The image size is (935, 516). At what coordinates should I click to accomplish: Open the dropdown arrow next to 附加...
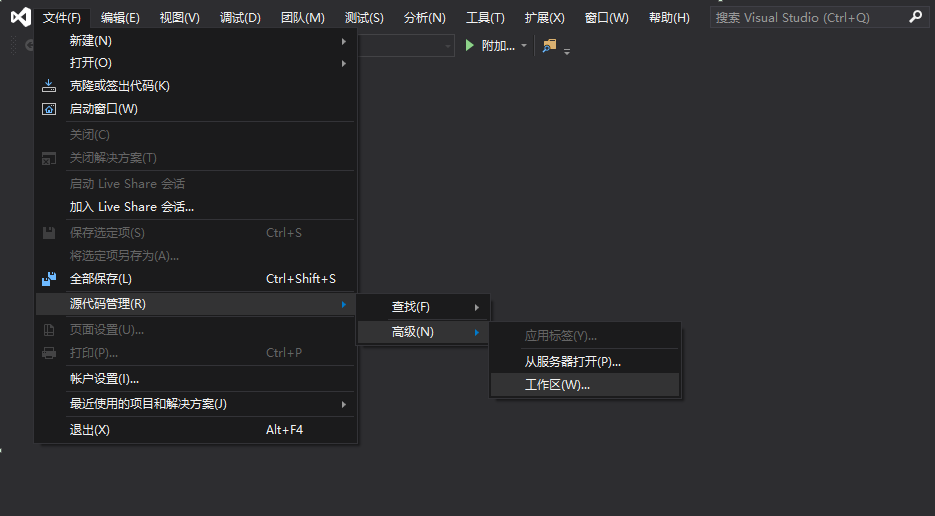coord(524,45)
